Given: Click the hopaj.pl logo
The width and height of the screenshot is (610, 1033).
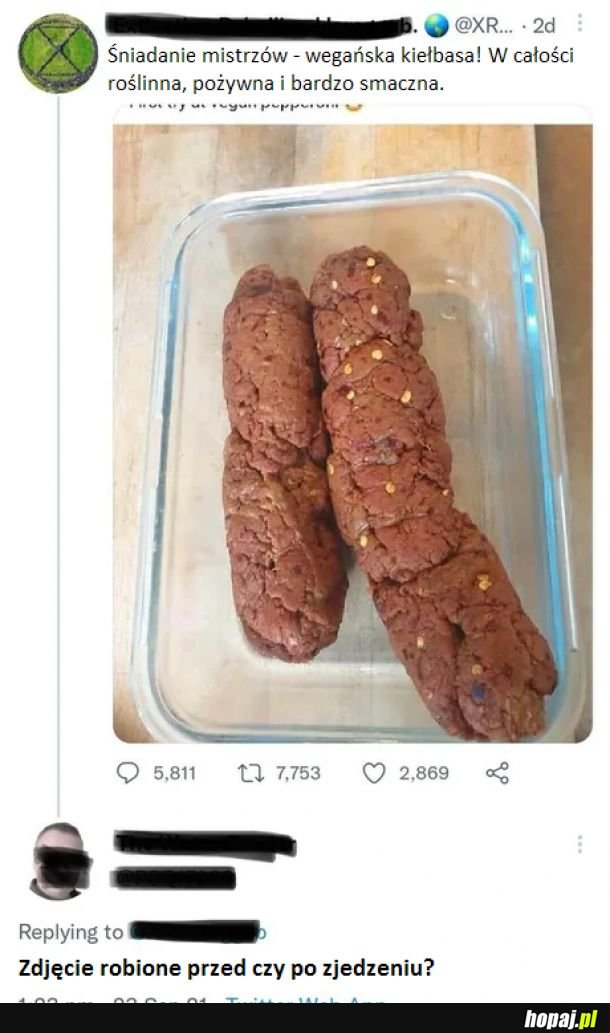Looking at the screenshot, I should pos(560,1019).
